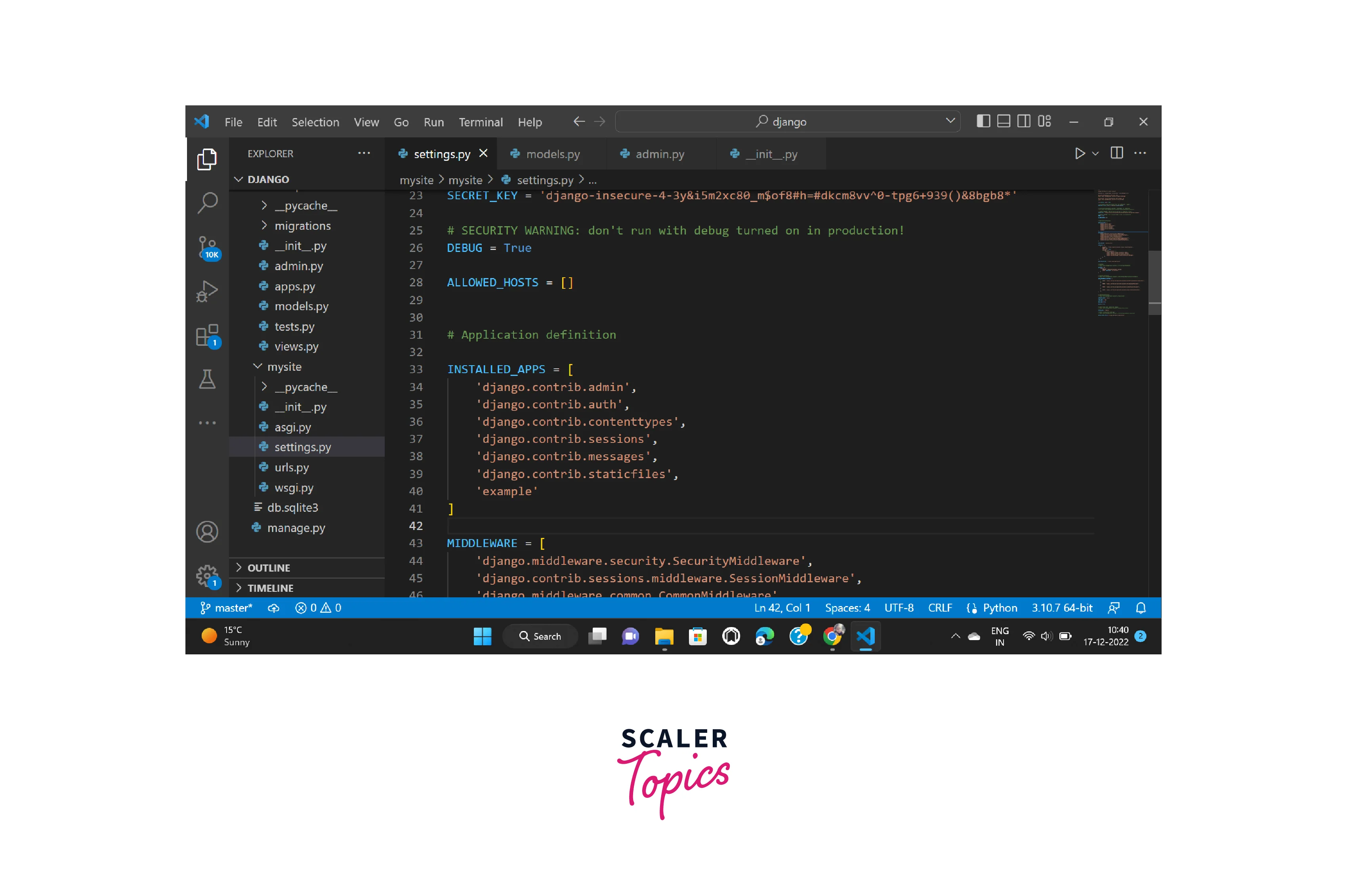Collapse the mysite folder

tap(283, 366)
